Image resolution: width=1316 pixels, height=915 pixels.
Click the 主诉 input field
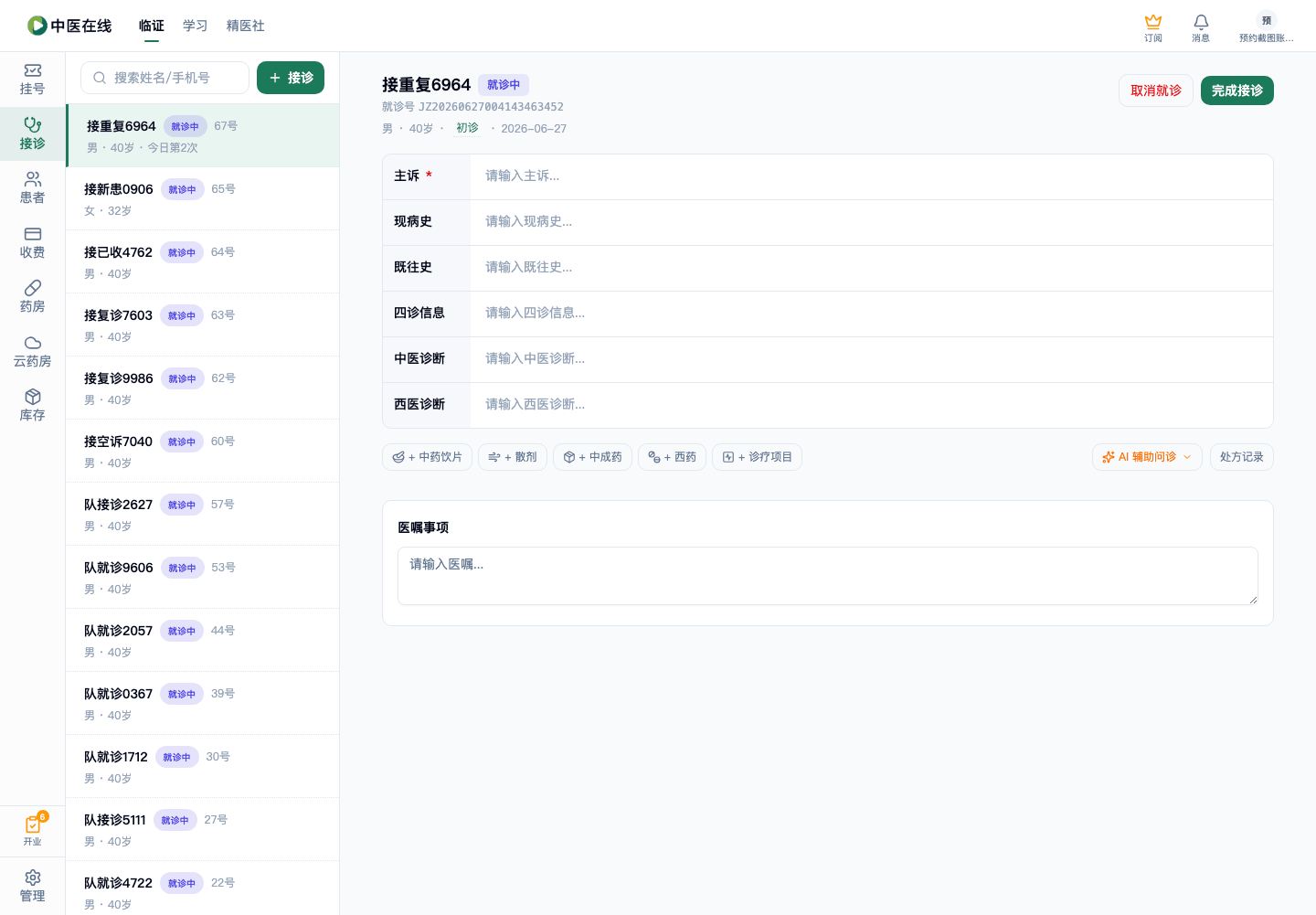(871, 176)
